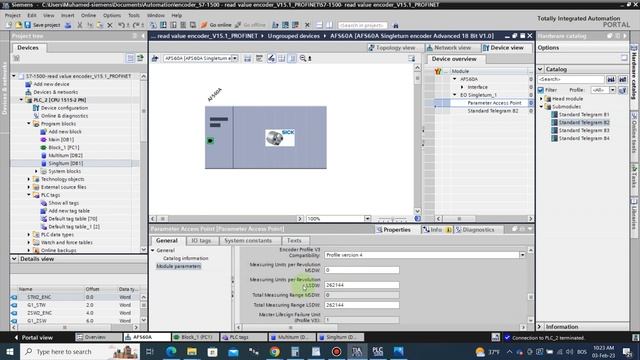Switch to System constants tab
640x360 pixels.
(x=248, y=241)
